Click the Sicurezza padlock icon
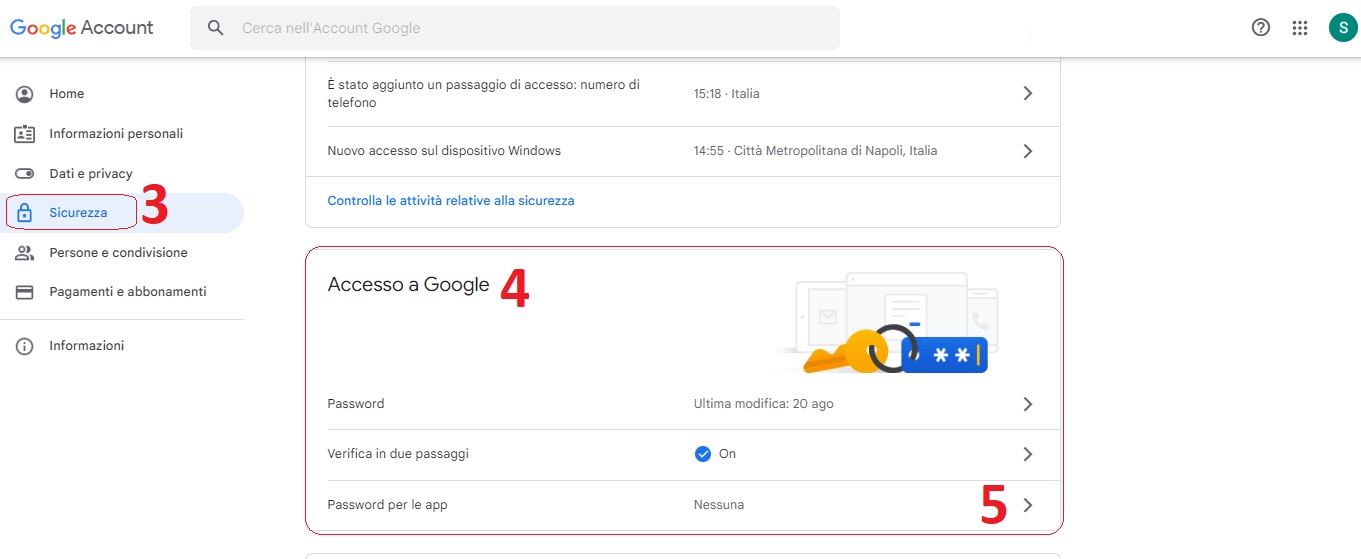 (x=25, y=213)
